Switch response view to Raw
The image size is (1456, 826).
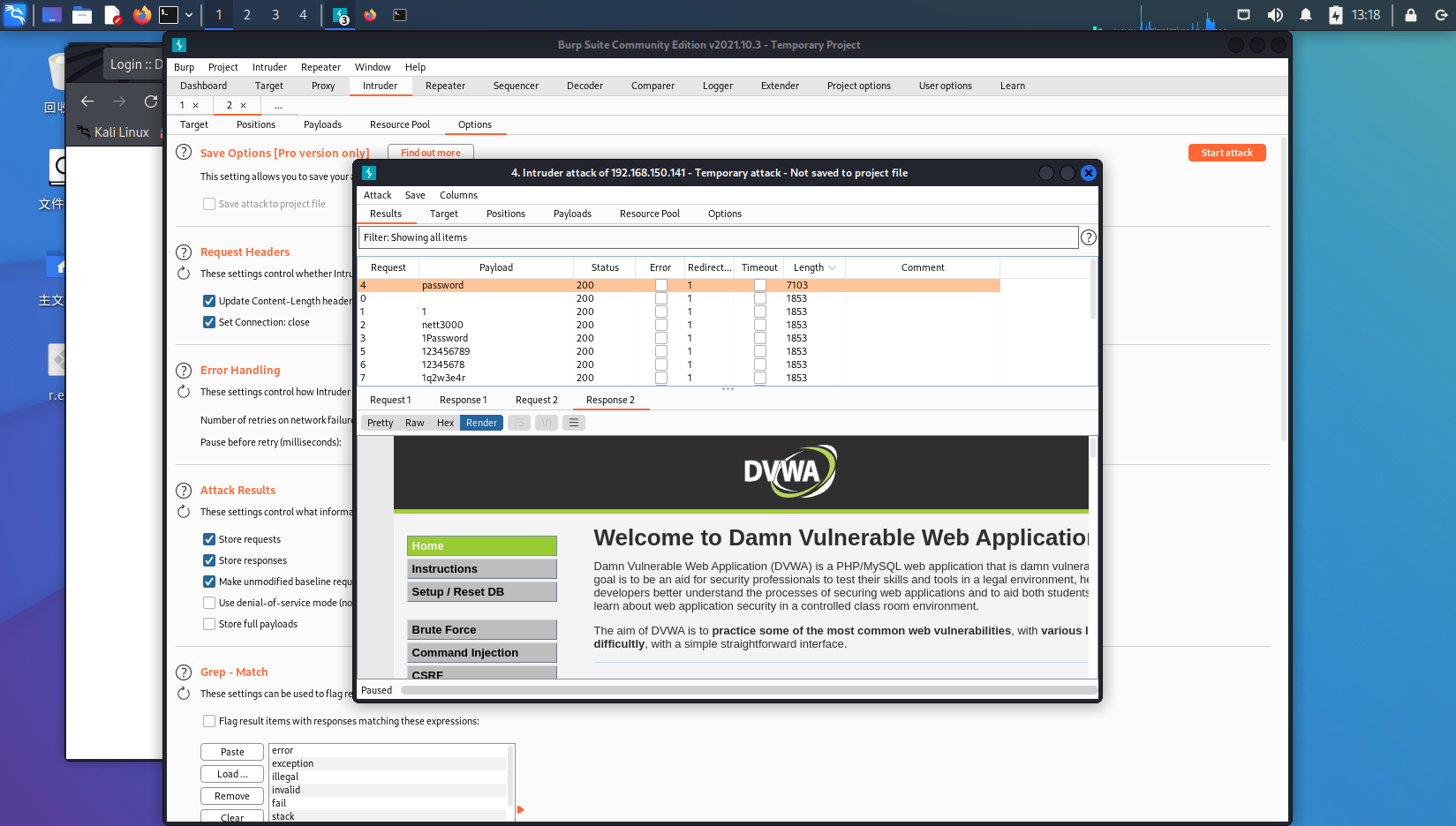(x=415, y=423)
